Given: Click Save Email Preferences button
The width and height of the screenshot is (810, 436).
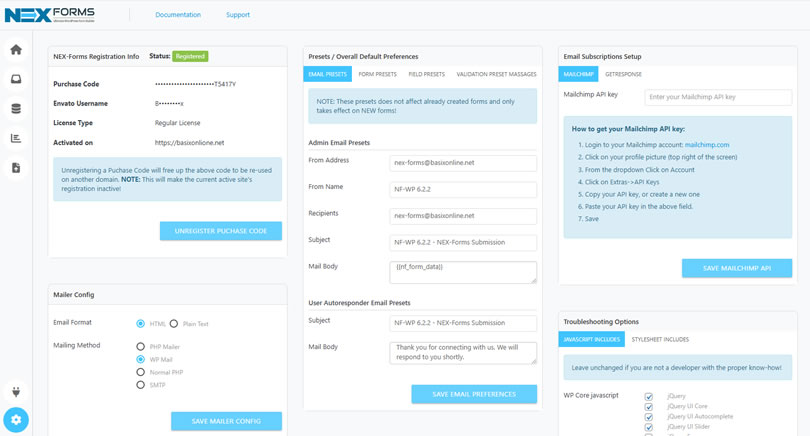Looking at the screenshot, I should tap(474, 394).
